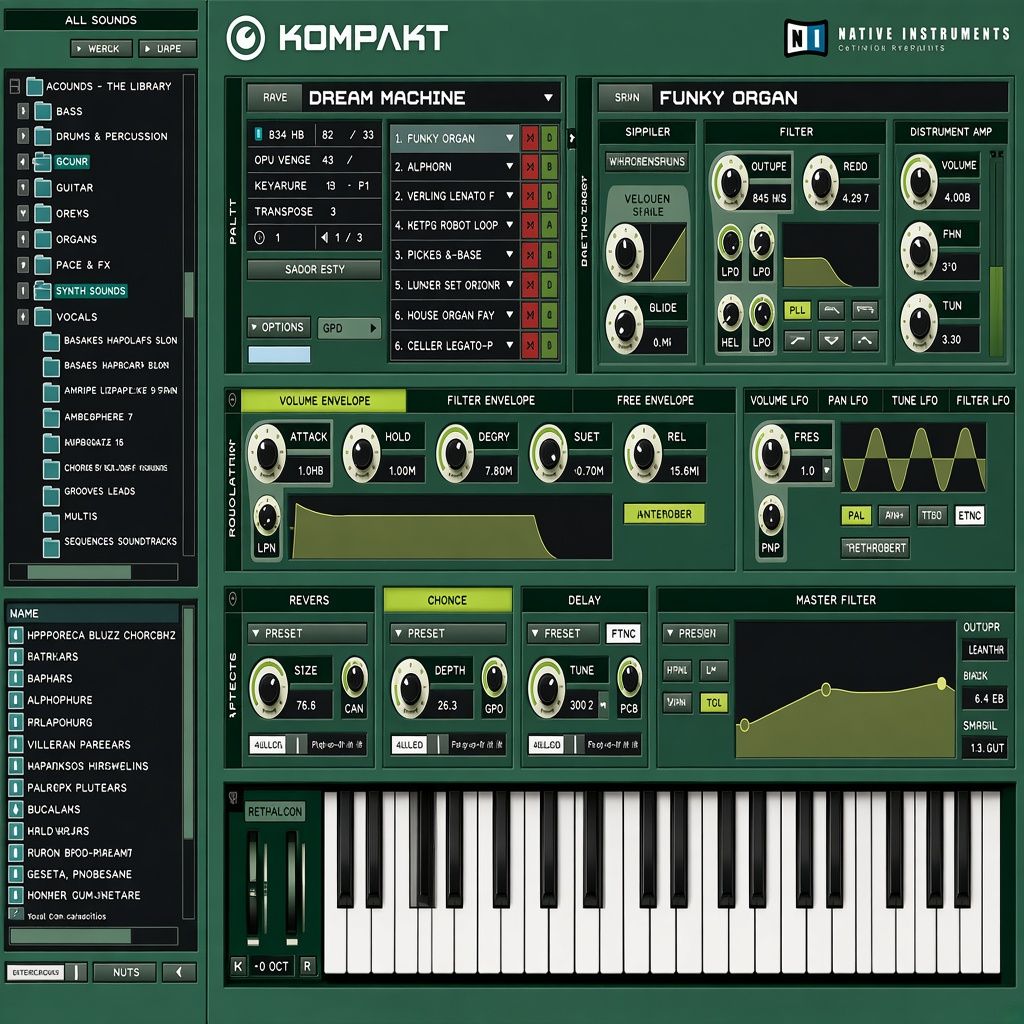Select the upward peak filter type button
1024x1024 pixels.
pyautogui.click(x=865, y=340)
